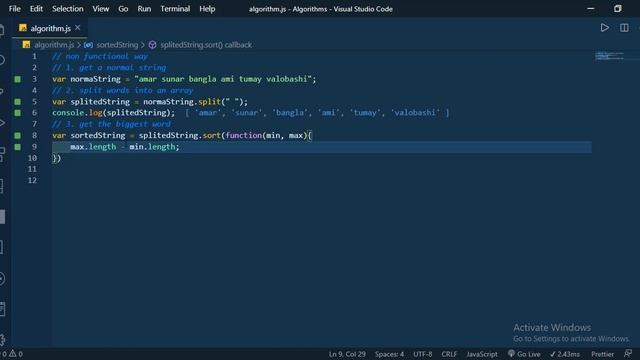Click the string "amar sunar bangla ami tumay valobashi"

tap(223, 79)
